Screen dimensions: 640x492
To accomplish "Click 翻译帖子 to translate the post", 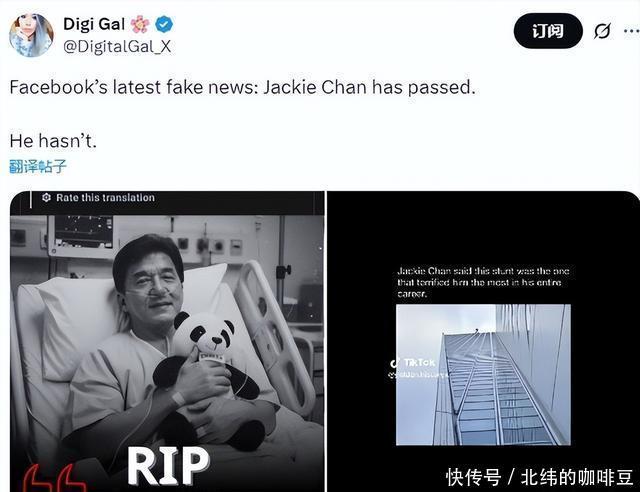I will [38, 166].
